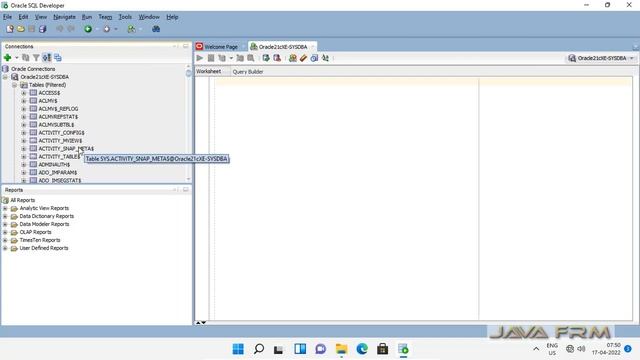This screenshot has height=360, width=640.
Task: Click the Run Statement play icon
Action: point(200,58)
